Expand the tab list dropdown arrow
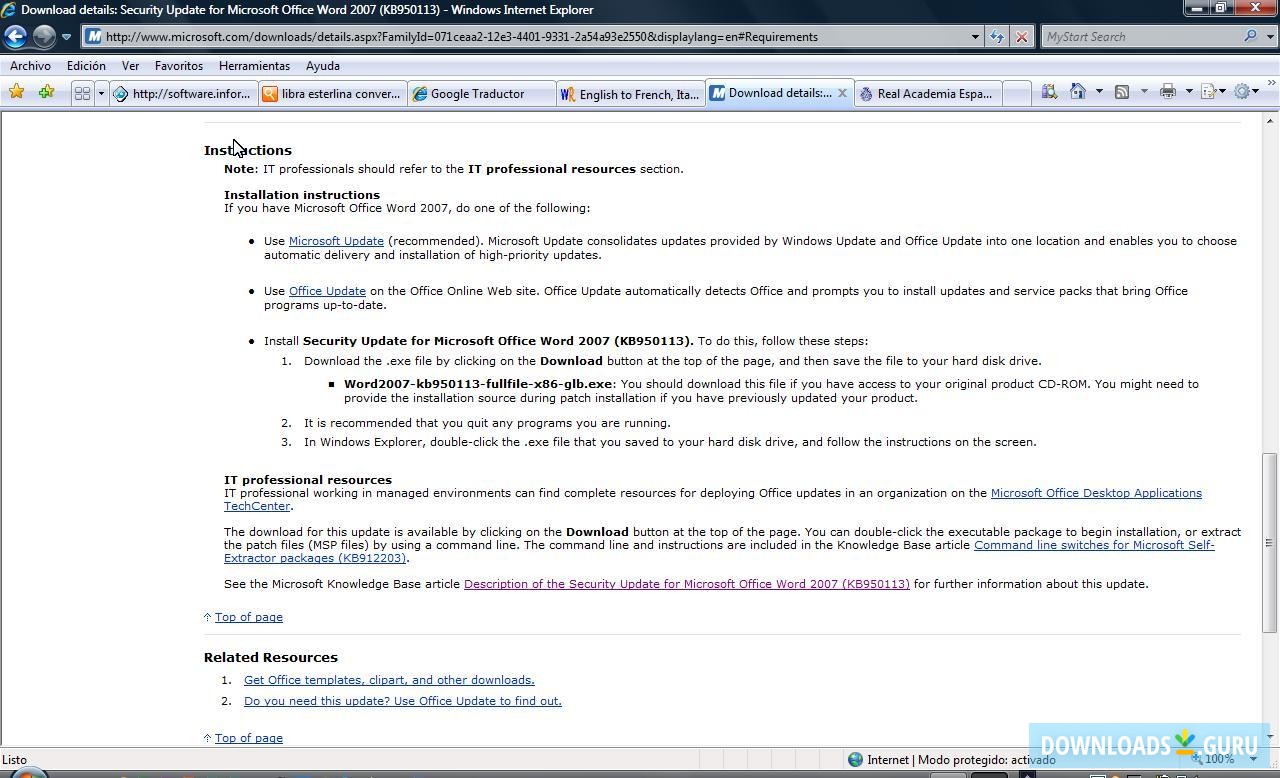The height and width of the screenshot is (778, 1280). [x=100, y=93]
